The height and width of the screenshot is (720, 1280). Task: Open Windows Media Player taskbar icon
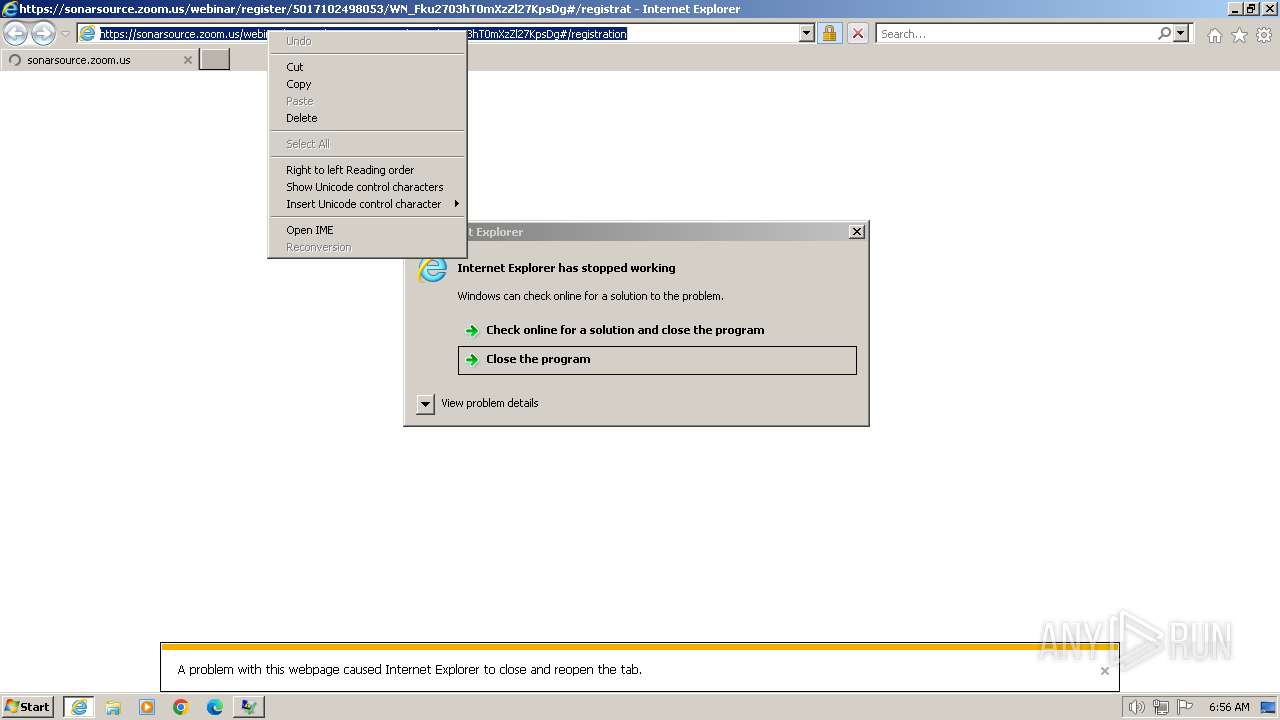pos(147,707)
